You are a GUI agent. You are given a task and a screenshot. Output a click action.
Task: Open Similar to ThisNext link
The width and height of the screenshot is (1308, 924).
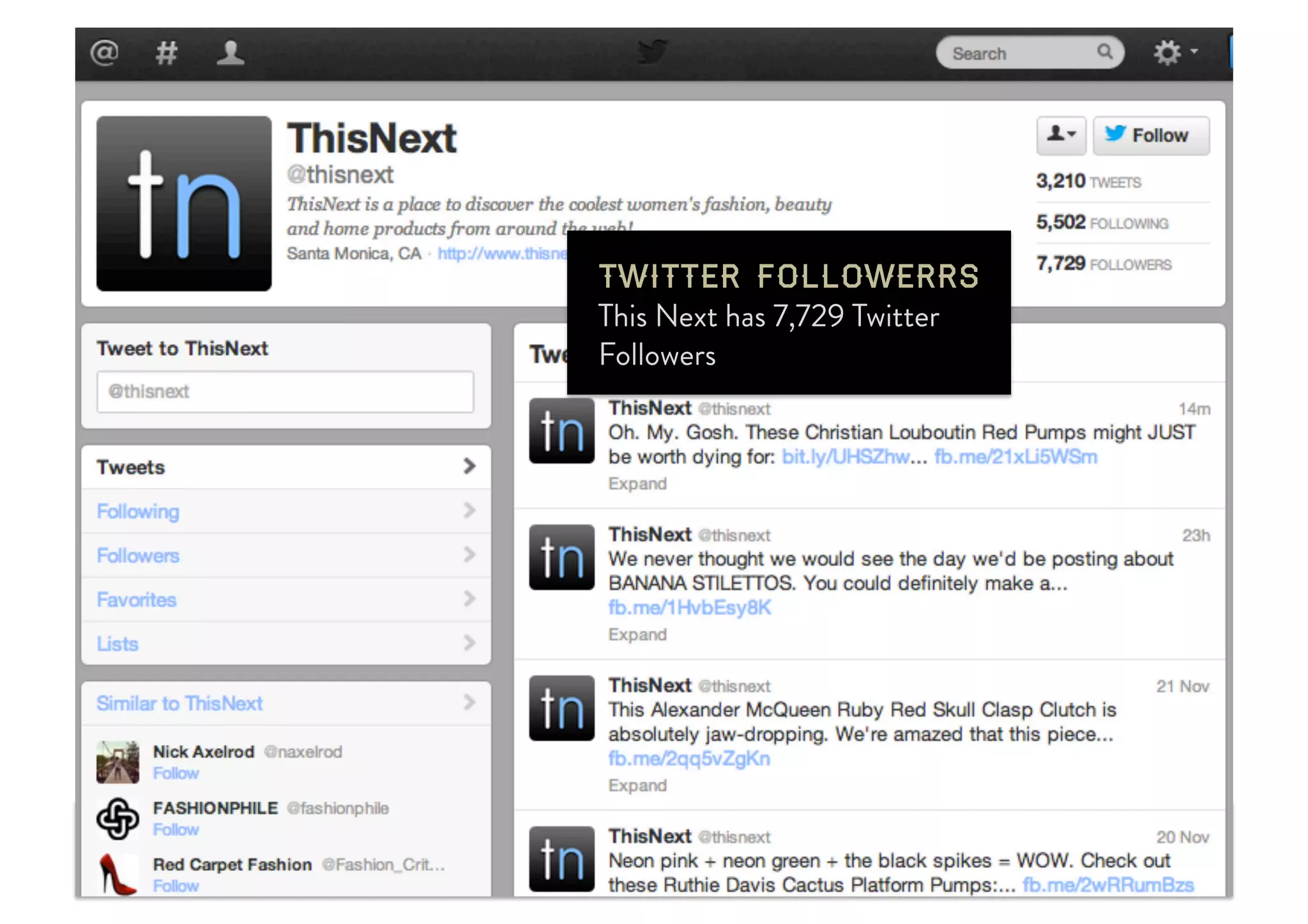point(179,703)
